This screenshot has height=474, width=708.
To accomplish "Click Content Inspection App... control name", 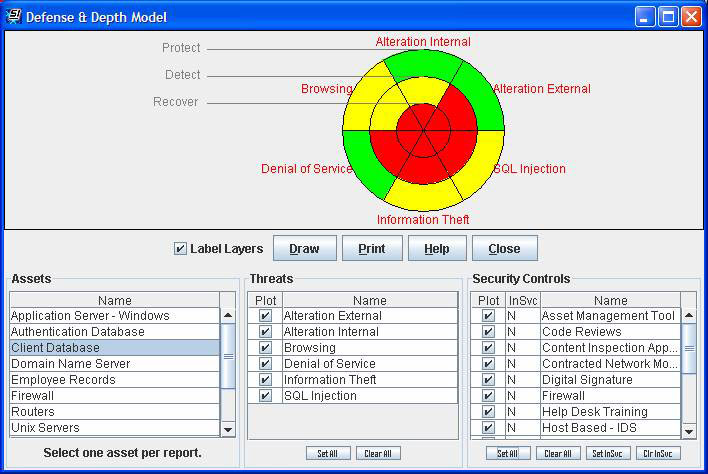I will click(x=610, y=348).
